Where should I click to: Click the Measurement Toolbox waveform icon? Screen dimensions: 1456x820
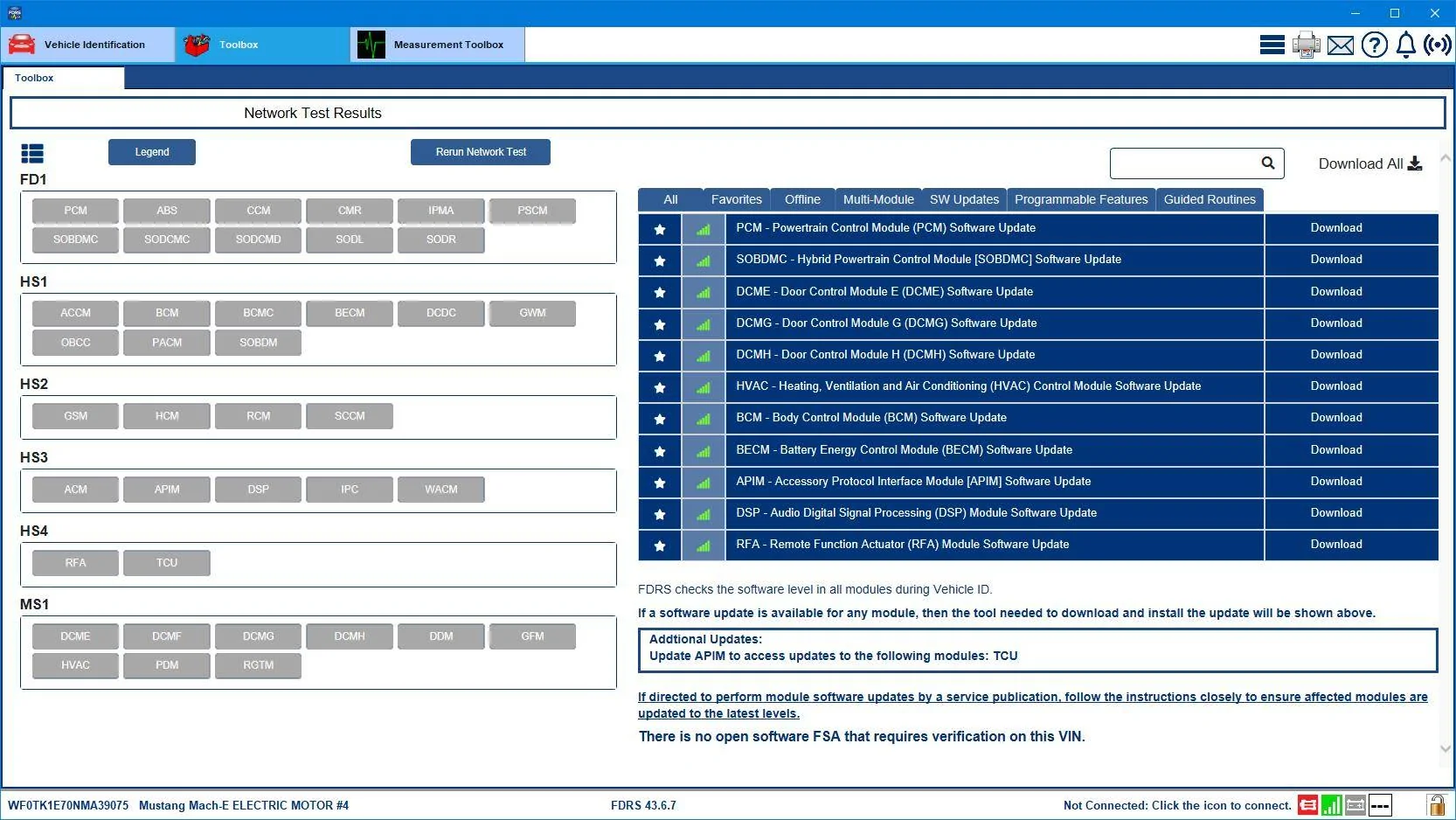[x=371, y=45]
